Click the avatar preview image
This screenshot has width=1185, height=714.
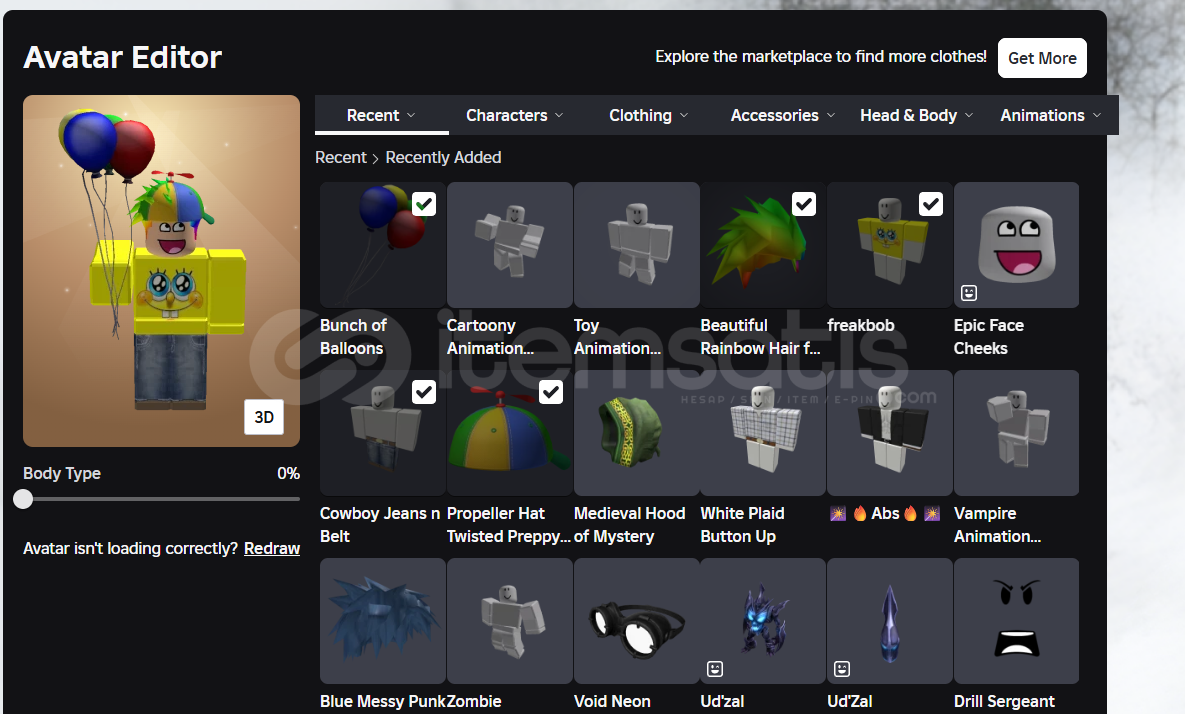pyautogui.click(x=162, y=270)
